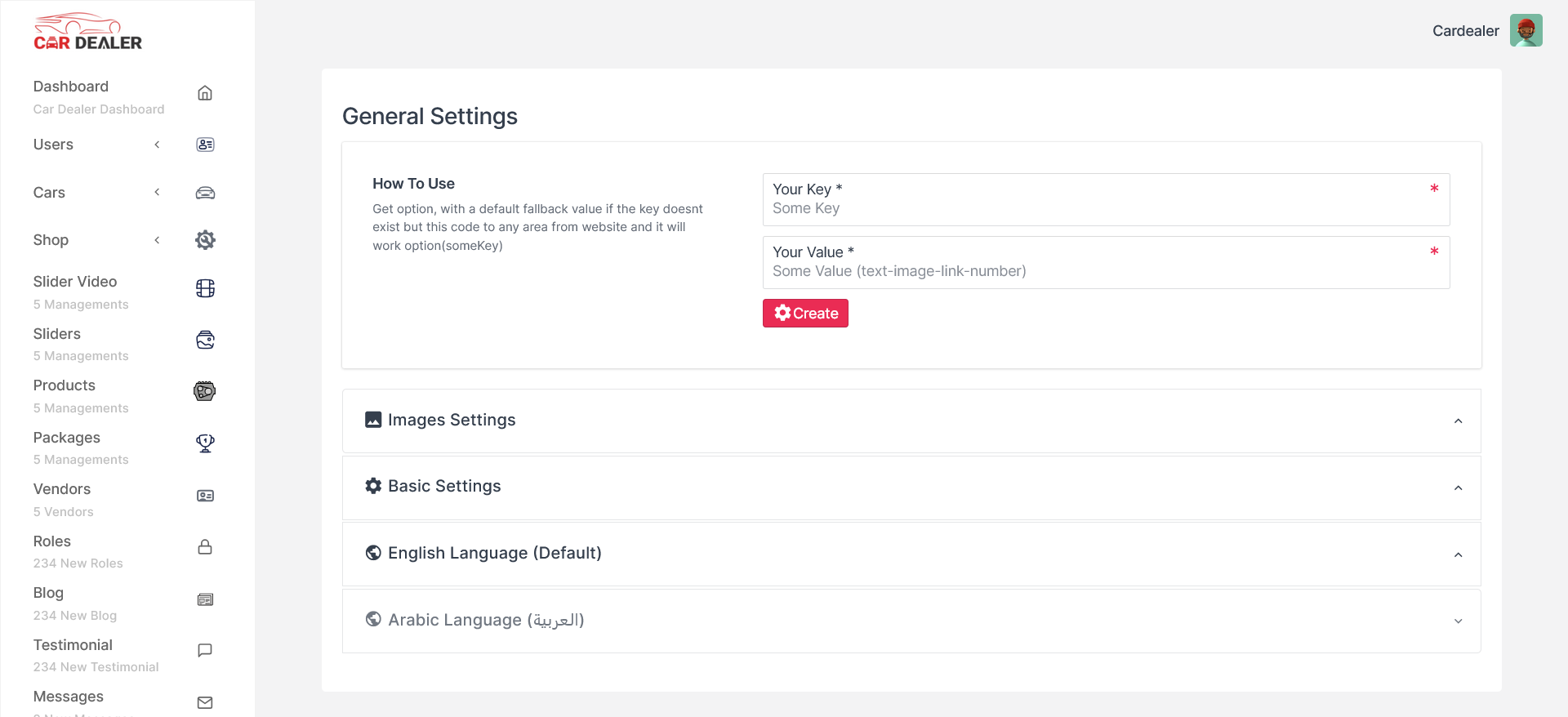Screen dimensions: 1568x717
Task: Click the Packages trophy icon
Action: pyautogui.click(x=205, y=443)
